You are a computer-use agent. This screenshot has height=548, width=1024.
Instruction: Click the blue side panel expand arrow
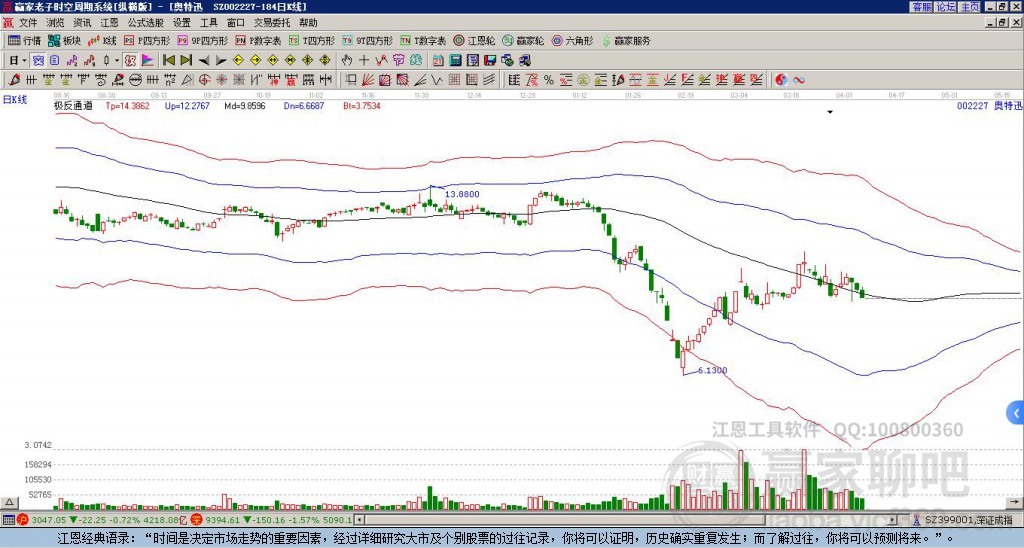pyautogui.click(x=1016, y=413)
